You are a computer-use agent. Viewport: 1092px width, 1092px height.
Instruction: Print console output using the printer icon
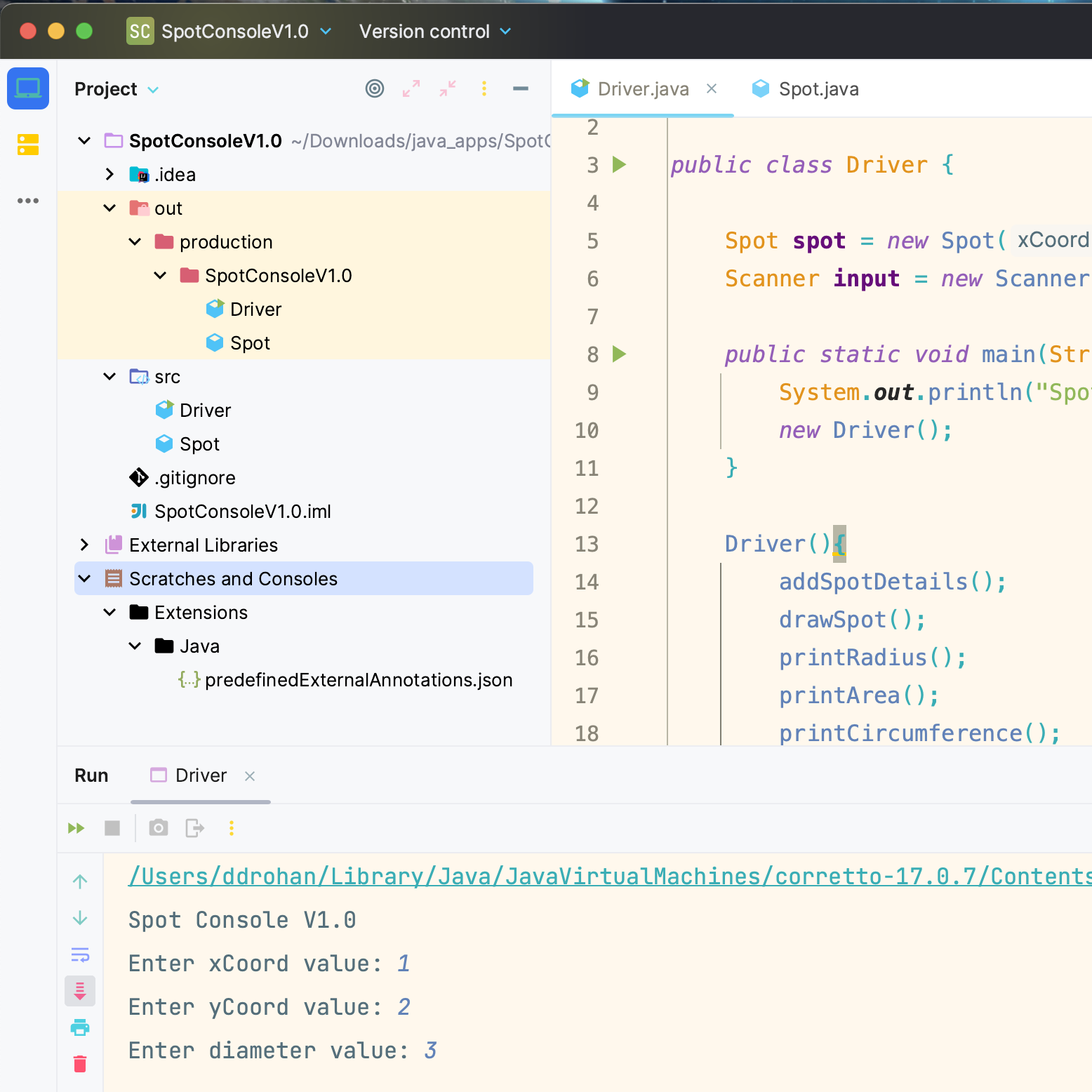(80, 1027)
